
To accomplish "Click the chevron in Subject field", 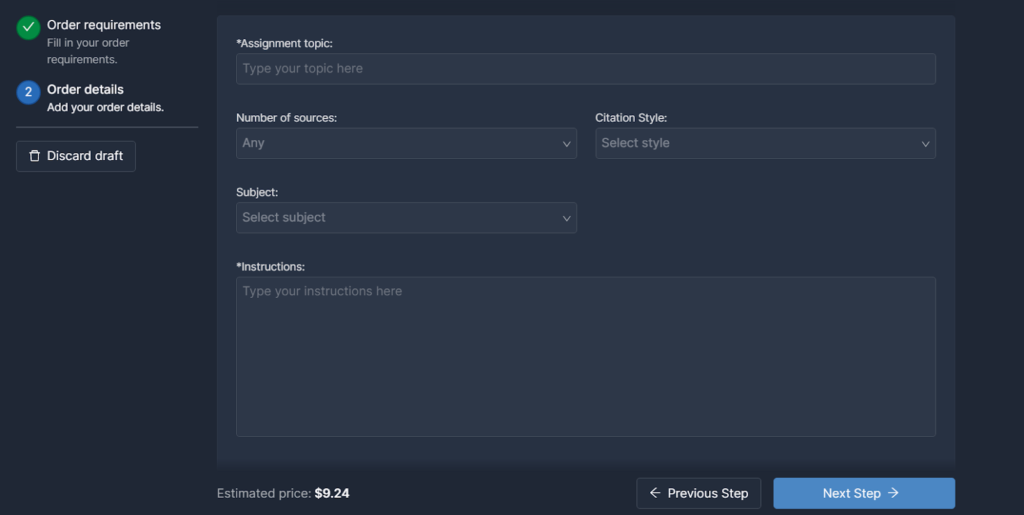I will coord(566,218).
